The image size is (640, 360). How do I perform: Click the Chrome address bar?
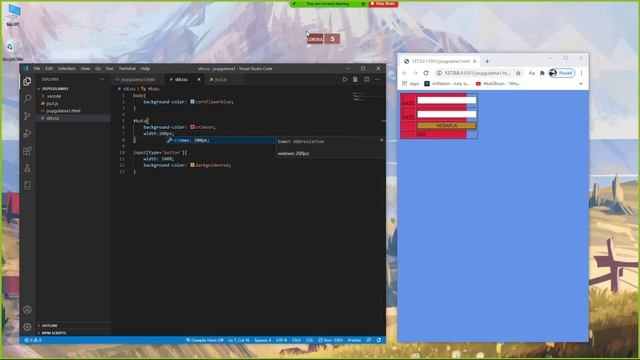[x=477, y=73]
